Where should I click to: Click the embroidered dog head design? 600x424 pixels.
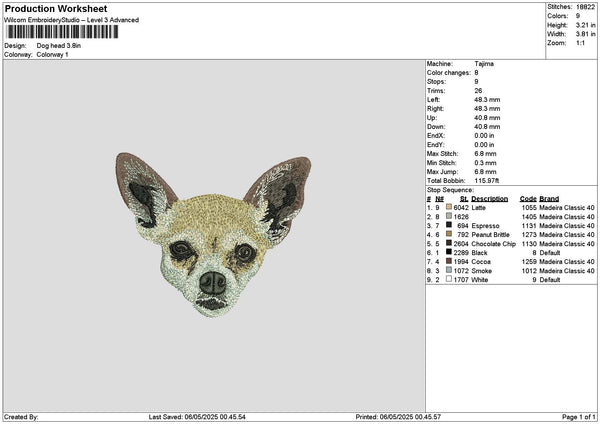(213, 235)
